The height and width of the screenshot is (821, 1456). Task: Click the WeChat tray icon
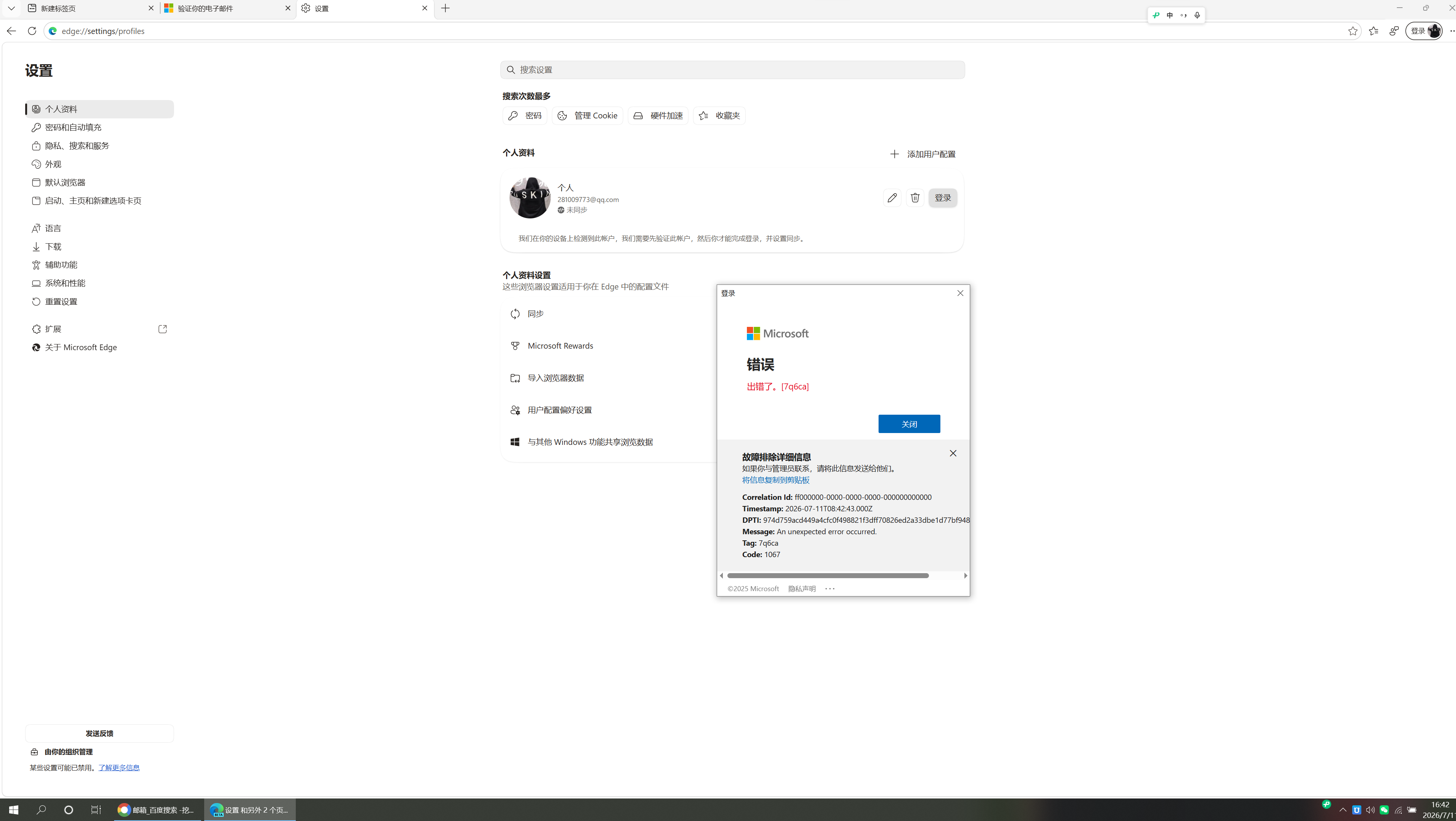[1384, 810]
